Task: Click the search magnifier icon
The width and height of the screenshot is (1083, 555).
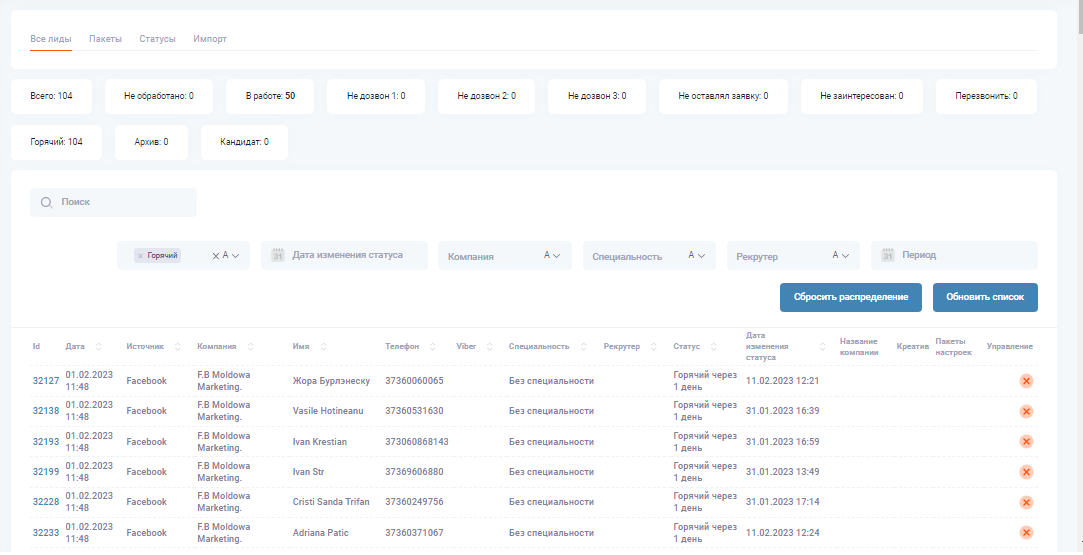Action: point(46,202)
